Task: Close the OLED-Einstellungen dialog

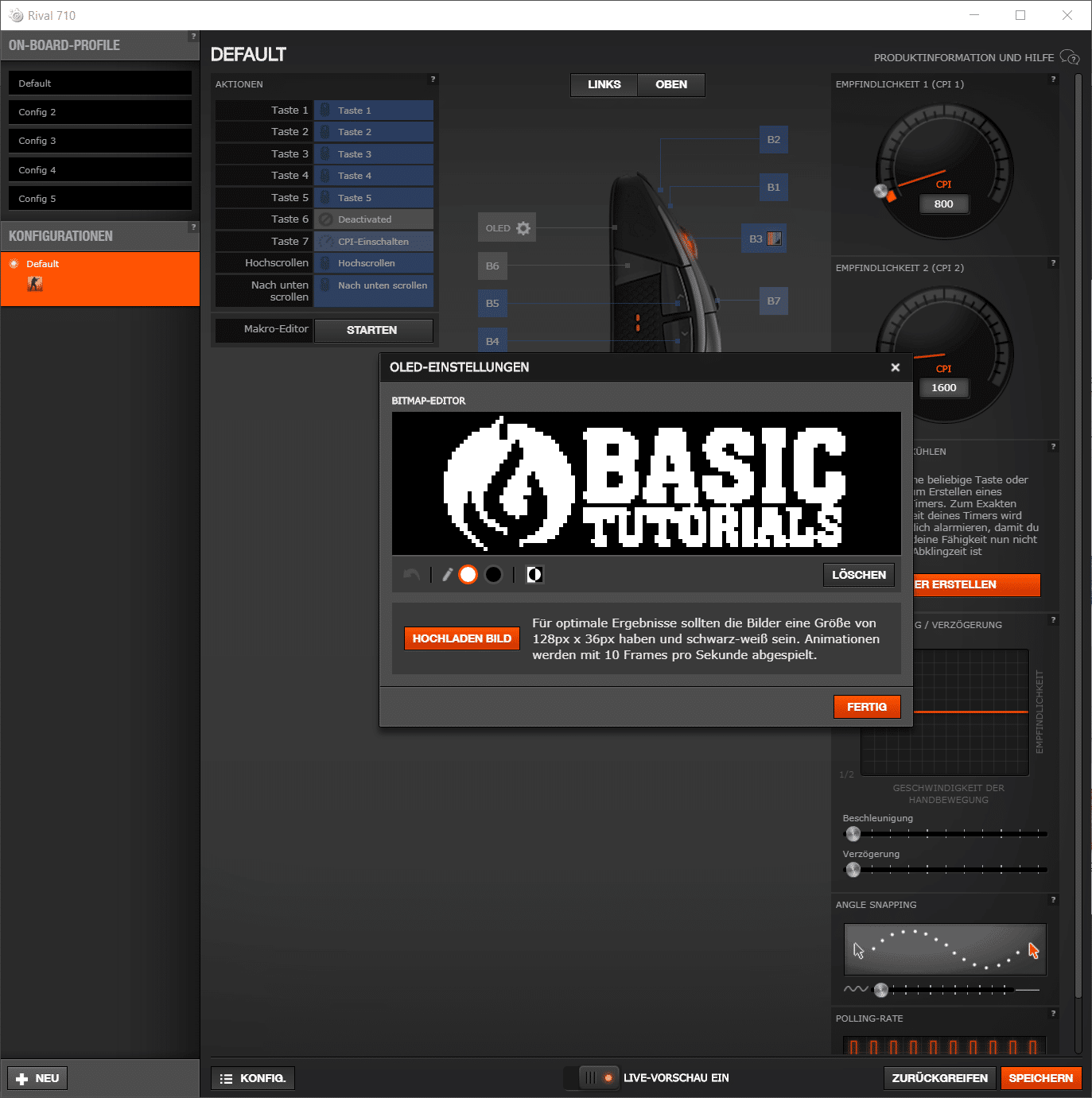Action: [895, 367]
